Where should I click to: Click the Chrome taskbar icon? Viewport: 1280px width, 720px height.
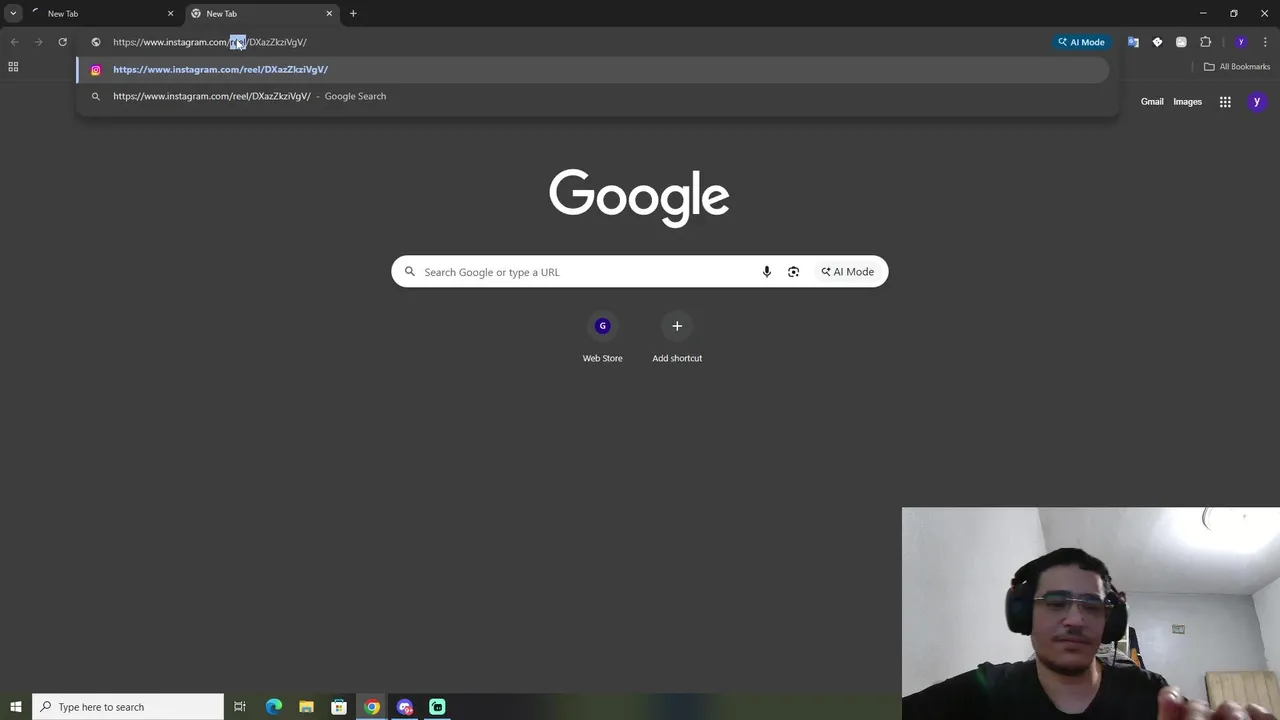372,707
